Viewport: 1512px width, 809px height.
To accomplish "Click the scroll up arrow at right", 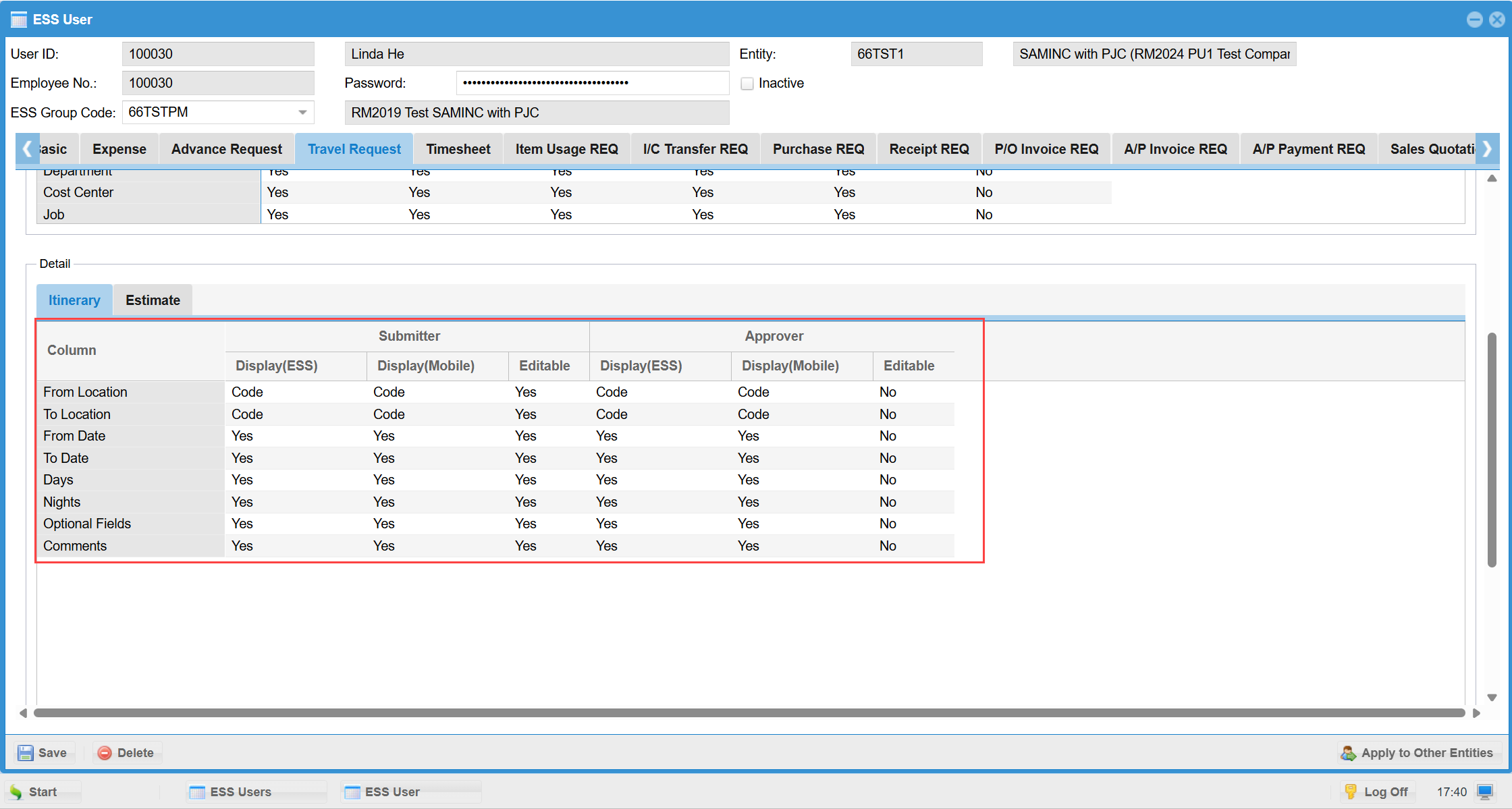I will point(1492,179).
